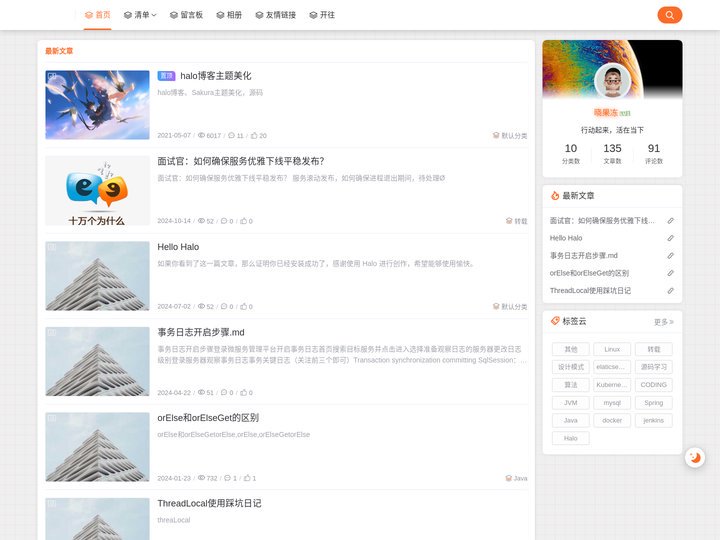The width and height of the screenshot is (720, 540).
Task: Toggle night mode with the moon button
Action: 695,457
